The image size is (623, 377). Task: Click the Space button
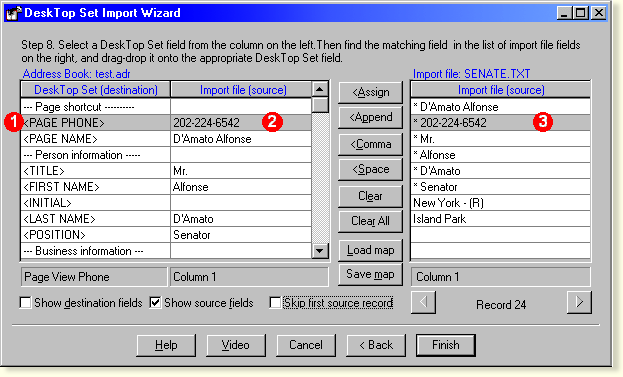tap(370, 169)
